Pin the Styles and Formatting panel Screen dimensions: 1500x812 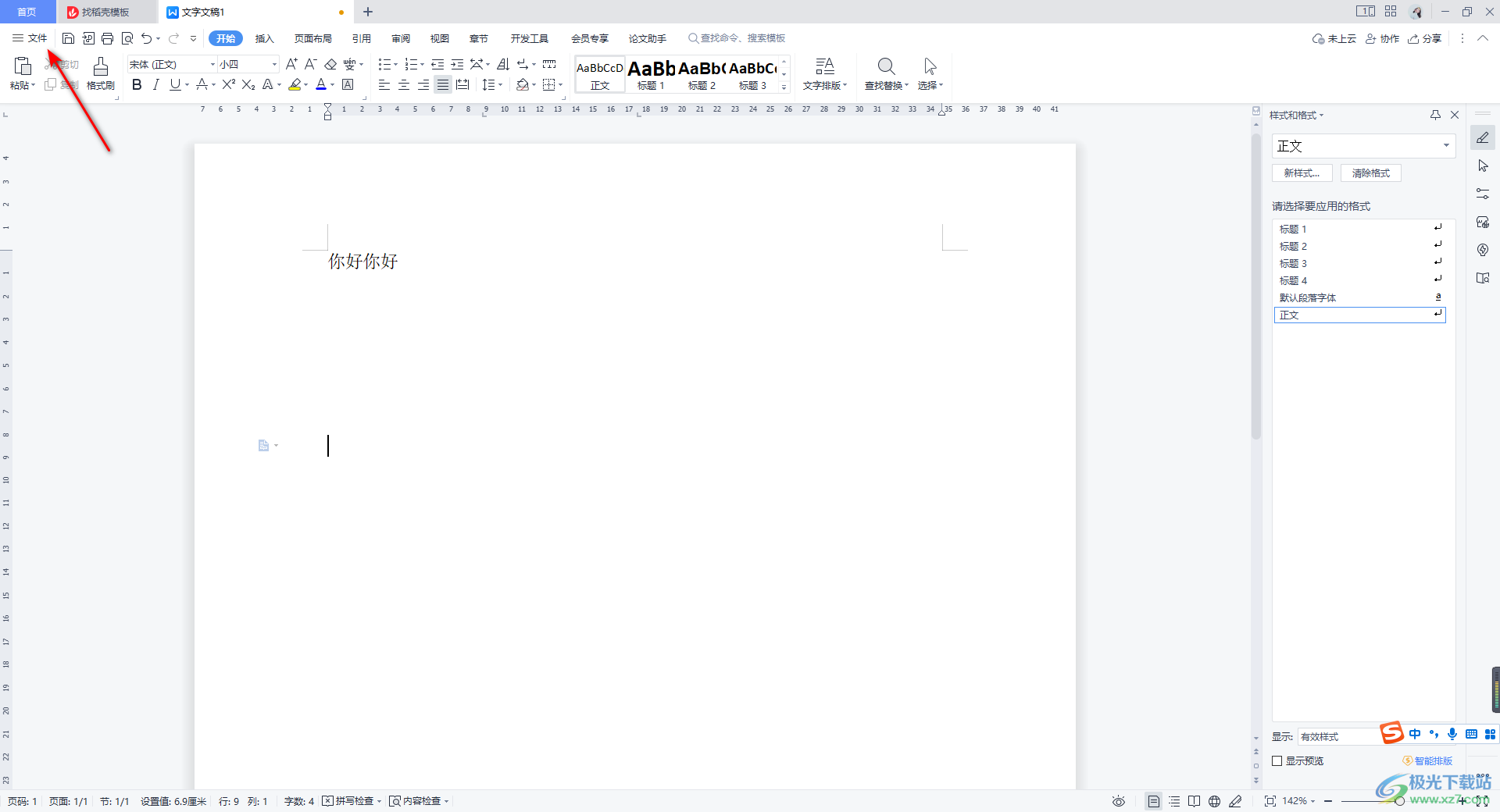pos(1435,115)
